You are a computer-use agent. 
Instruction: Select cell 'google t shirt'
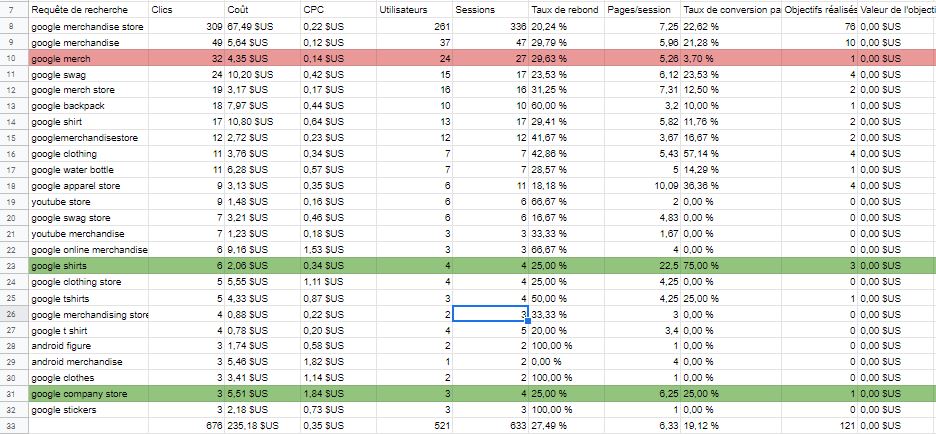pyautogui.click(x=88, y=330)
